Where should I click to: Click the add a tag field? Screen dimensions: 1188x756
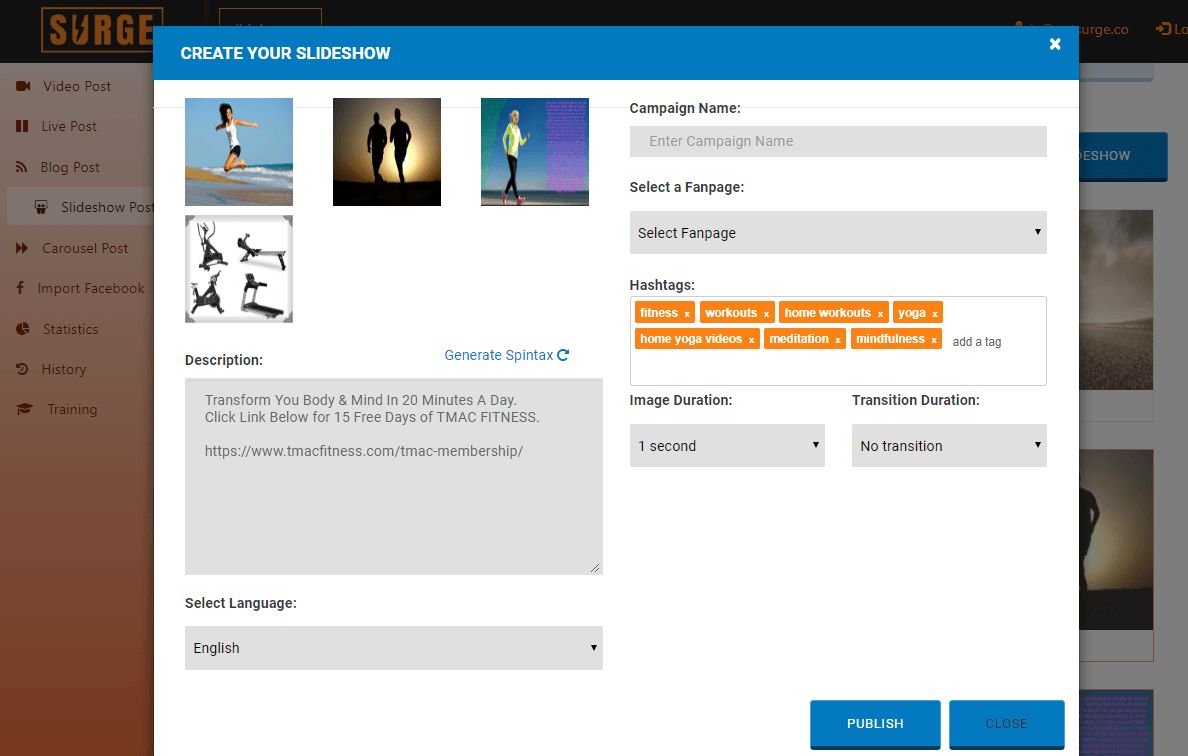(x=977, y=342)
